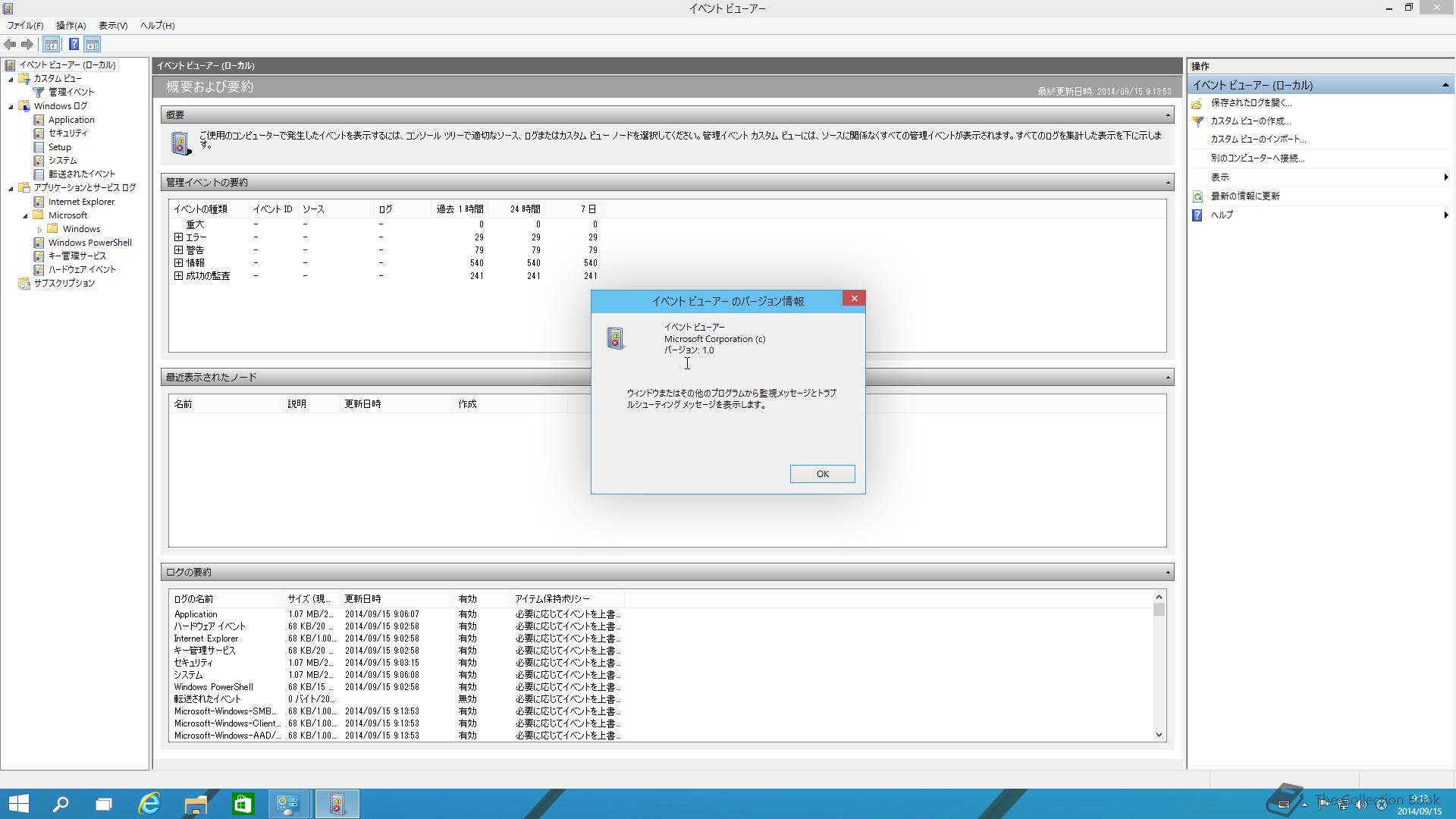This screenshot has height=819, width=1456.
Task: Open the 操作(A) menu
Action: [x=71, y=26]
